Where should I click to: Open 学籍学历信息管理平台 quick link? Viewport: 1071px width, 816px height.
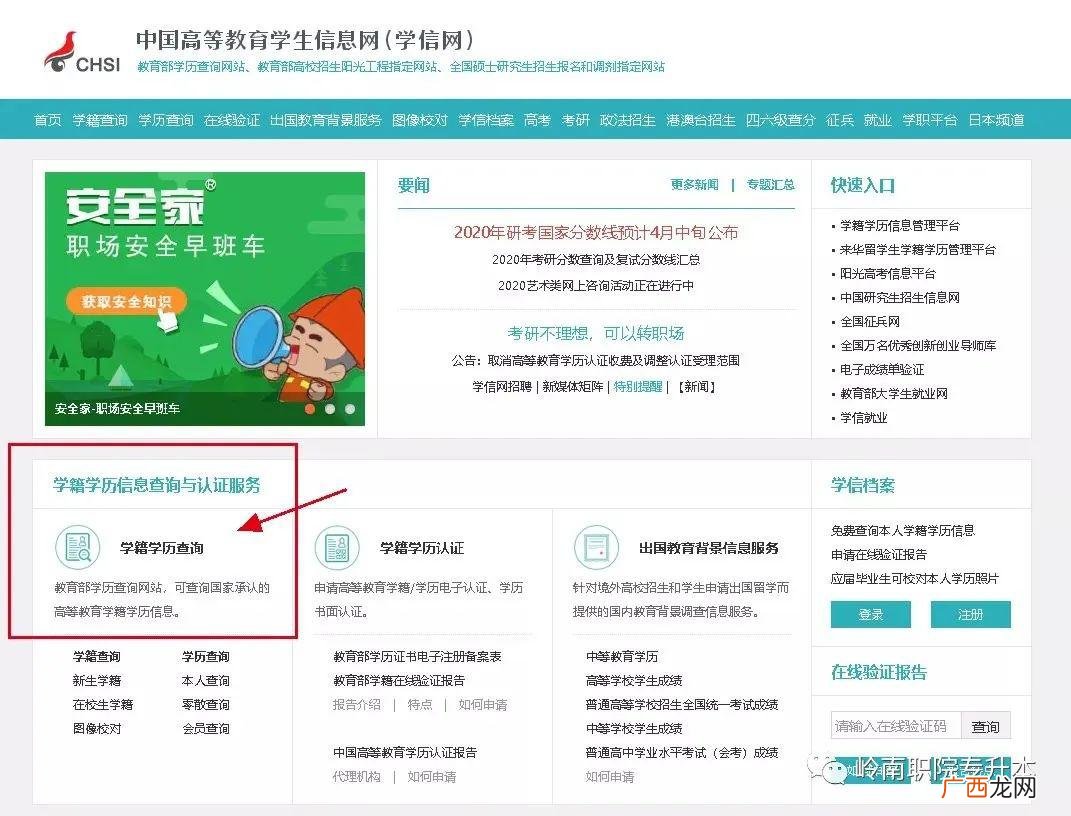[900, 225]
